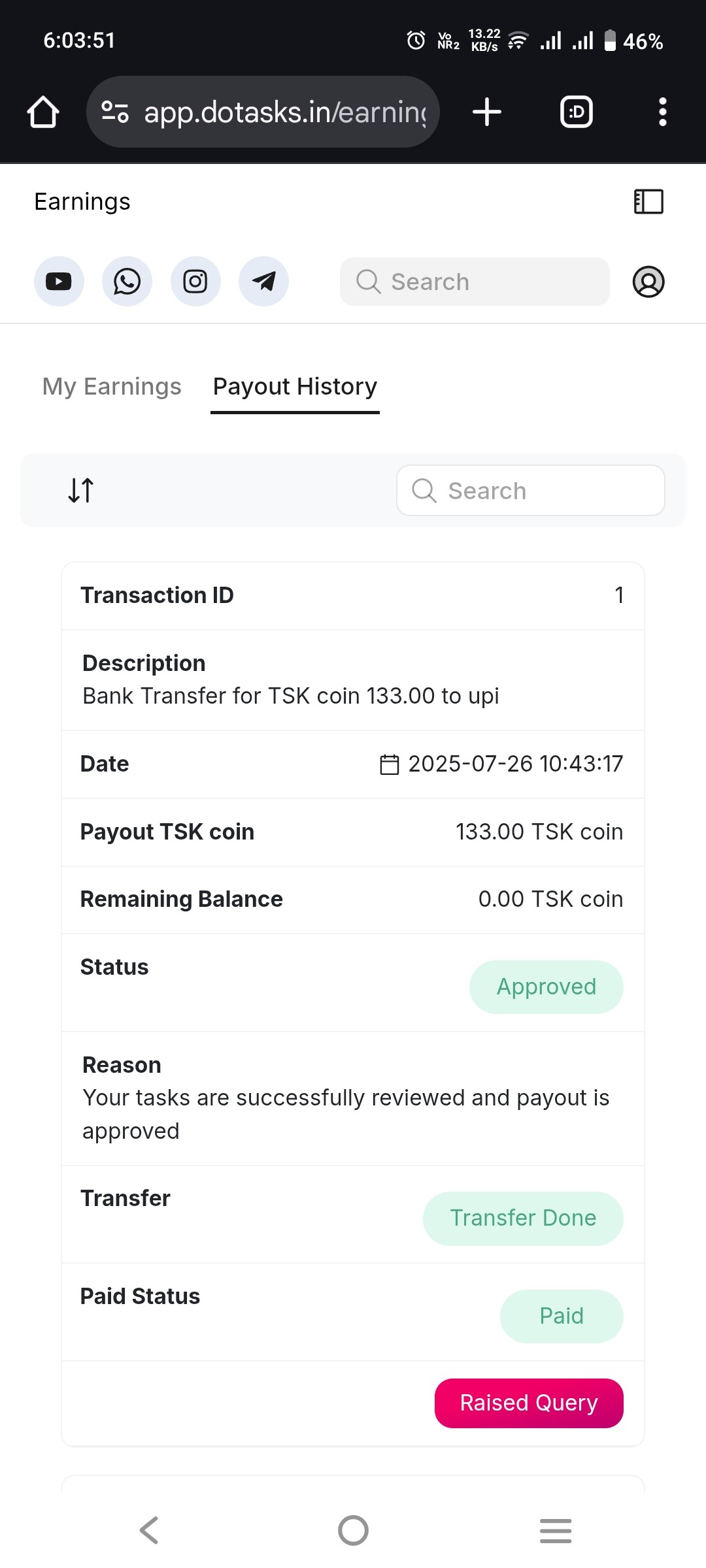
Task: Open Android recent apps button
Action: coord(556,1530)
